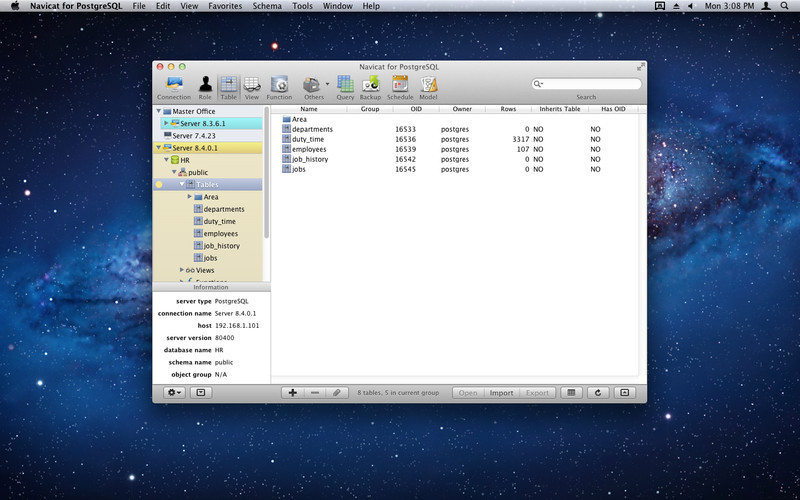Click the Others toolbar icon
The width and height of the screenshot is (800, 500).
312,88
